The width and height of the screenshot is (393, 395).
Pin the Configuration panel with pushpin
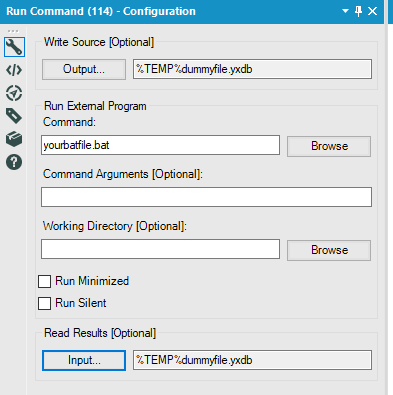coord(359,11)
